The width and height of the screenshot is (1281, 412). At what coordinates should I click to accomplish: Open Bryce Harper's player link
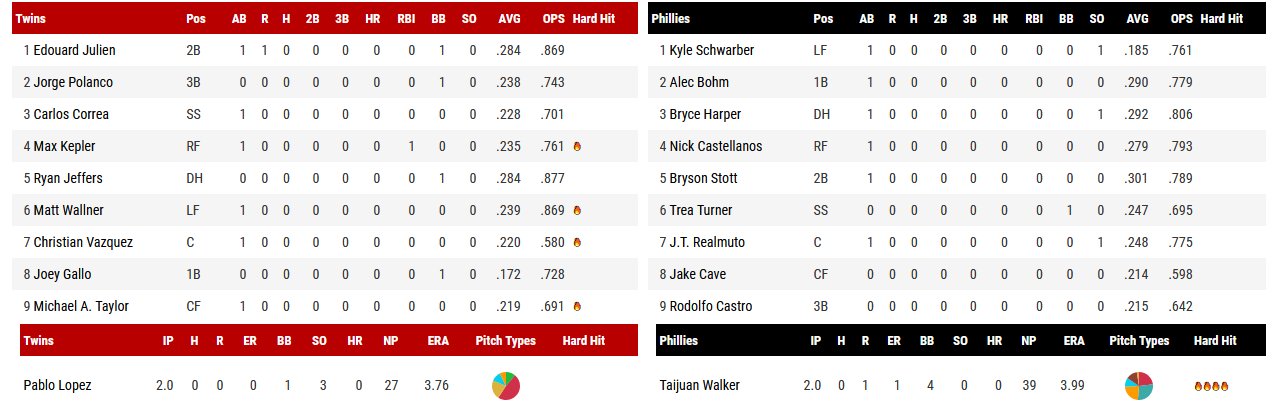point(706,114)
